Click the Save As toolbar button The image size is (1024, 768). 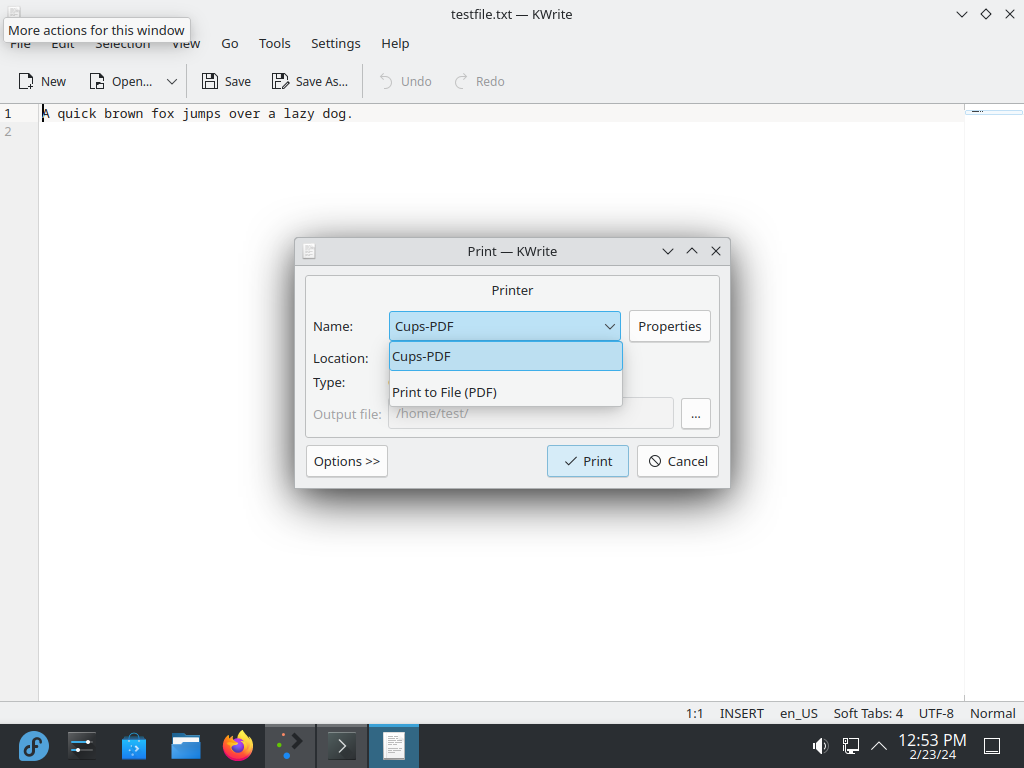pos(310,82)
